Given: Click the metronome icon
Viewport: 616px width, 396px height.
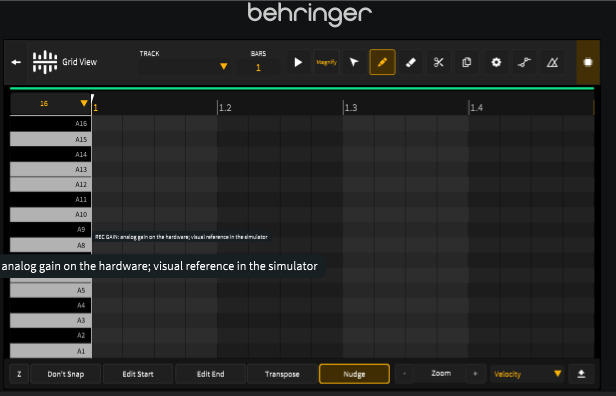Looking at the screenshot, I should [552, 62].
